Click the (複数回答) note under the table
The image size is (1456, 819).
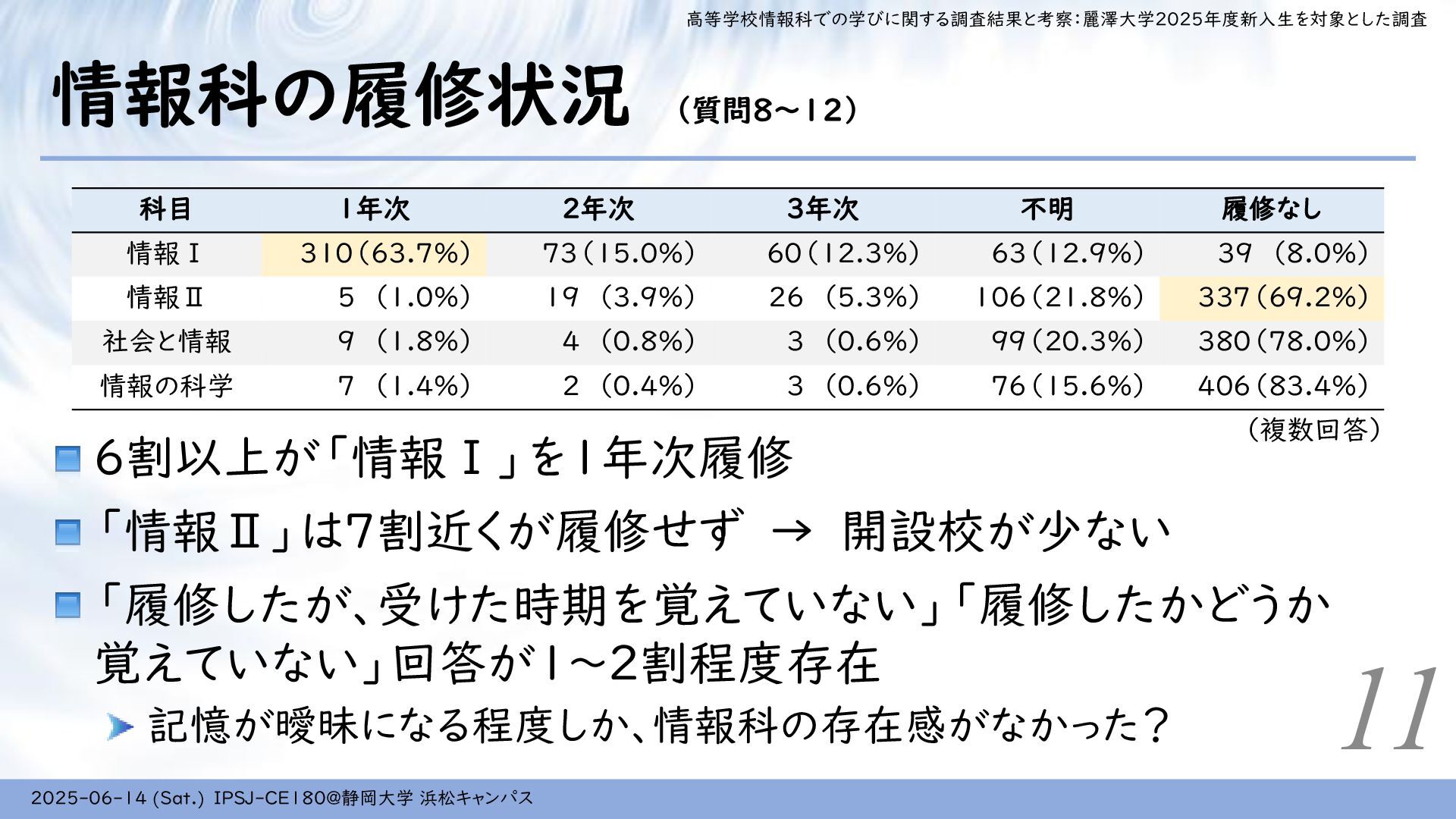click(1313, 430)
